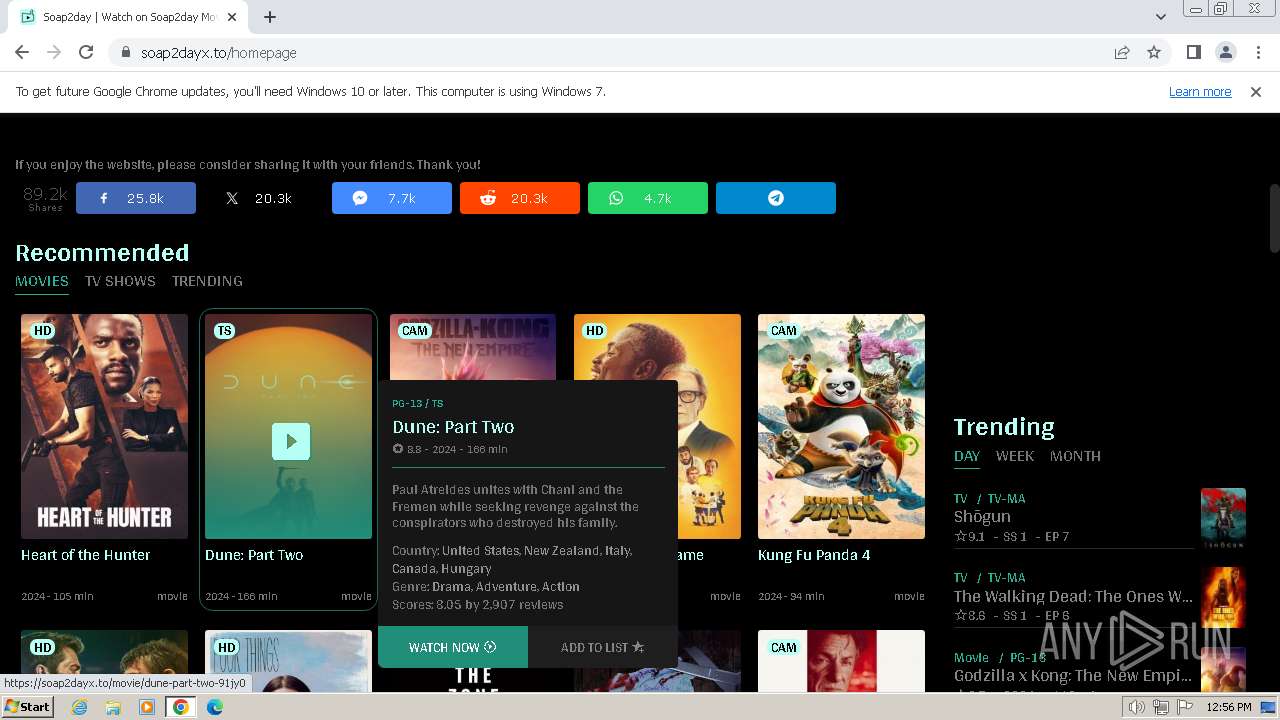Open Dune: Part Two popup title
Image resolution: width=1280 pixels, height=720 pixels.
click(453, 427)
